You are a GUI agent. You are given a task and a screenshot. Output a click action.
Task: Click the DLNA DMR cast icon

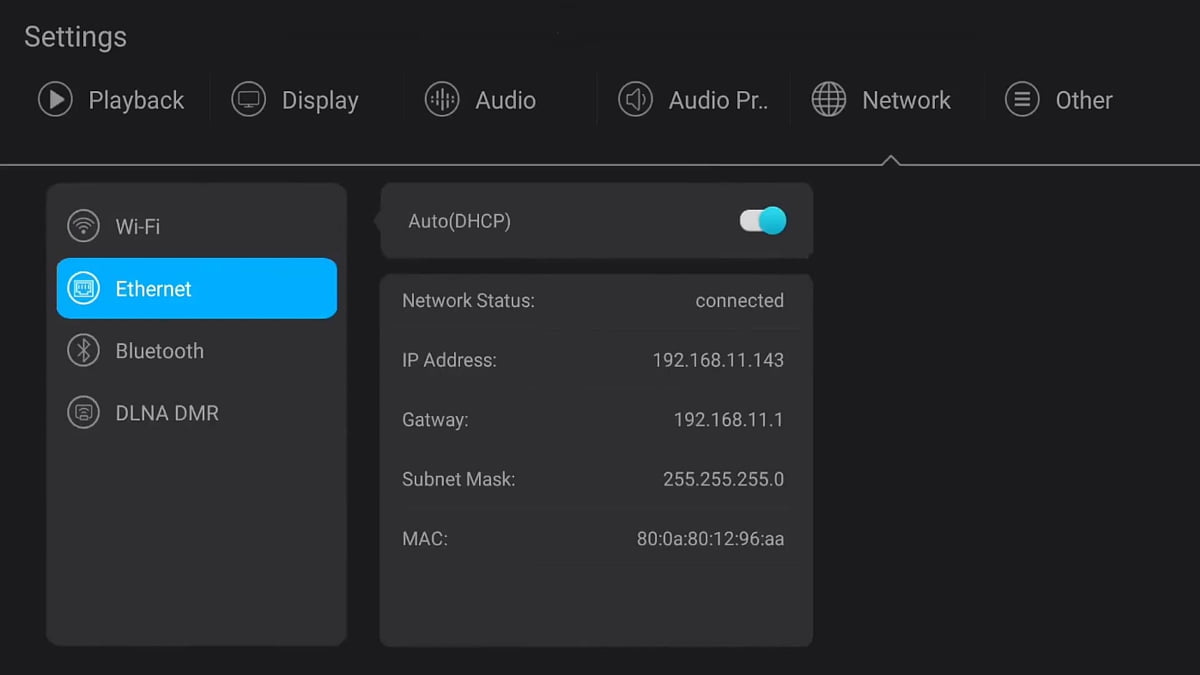point(83,413)
